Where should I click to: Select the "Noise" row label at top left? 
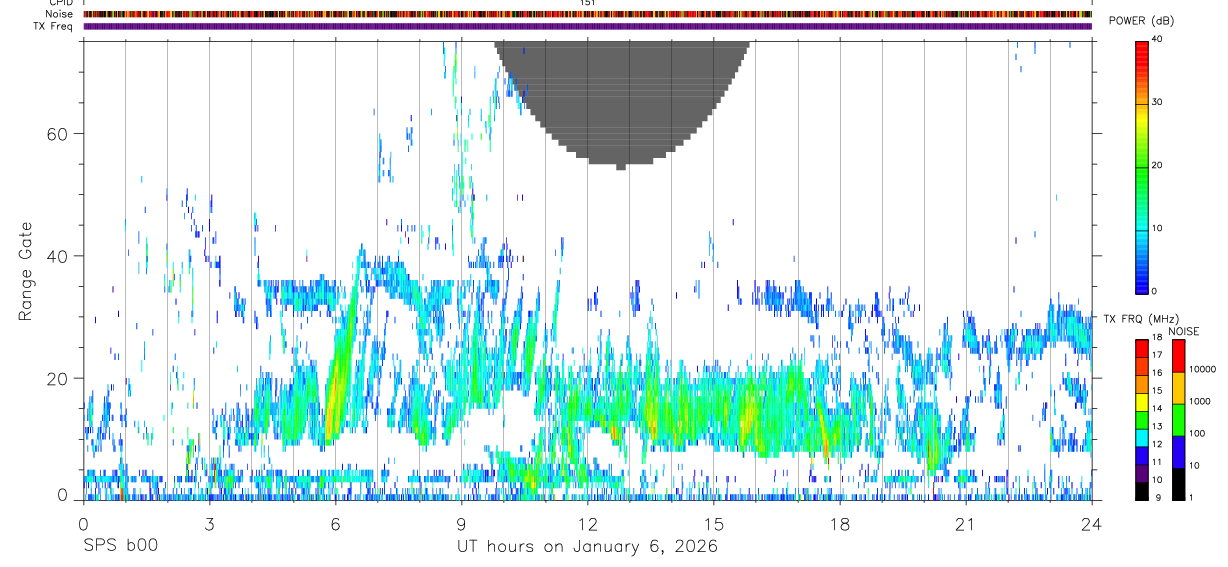pos(61,14)
